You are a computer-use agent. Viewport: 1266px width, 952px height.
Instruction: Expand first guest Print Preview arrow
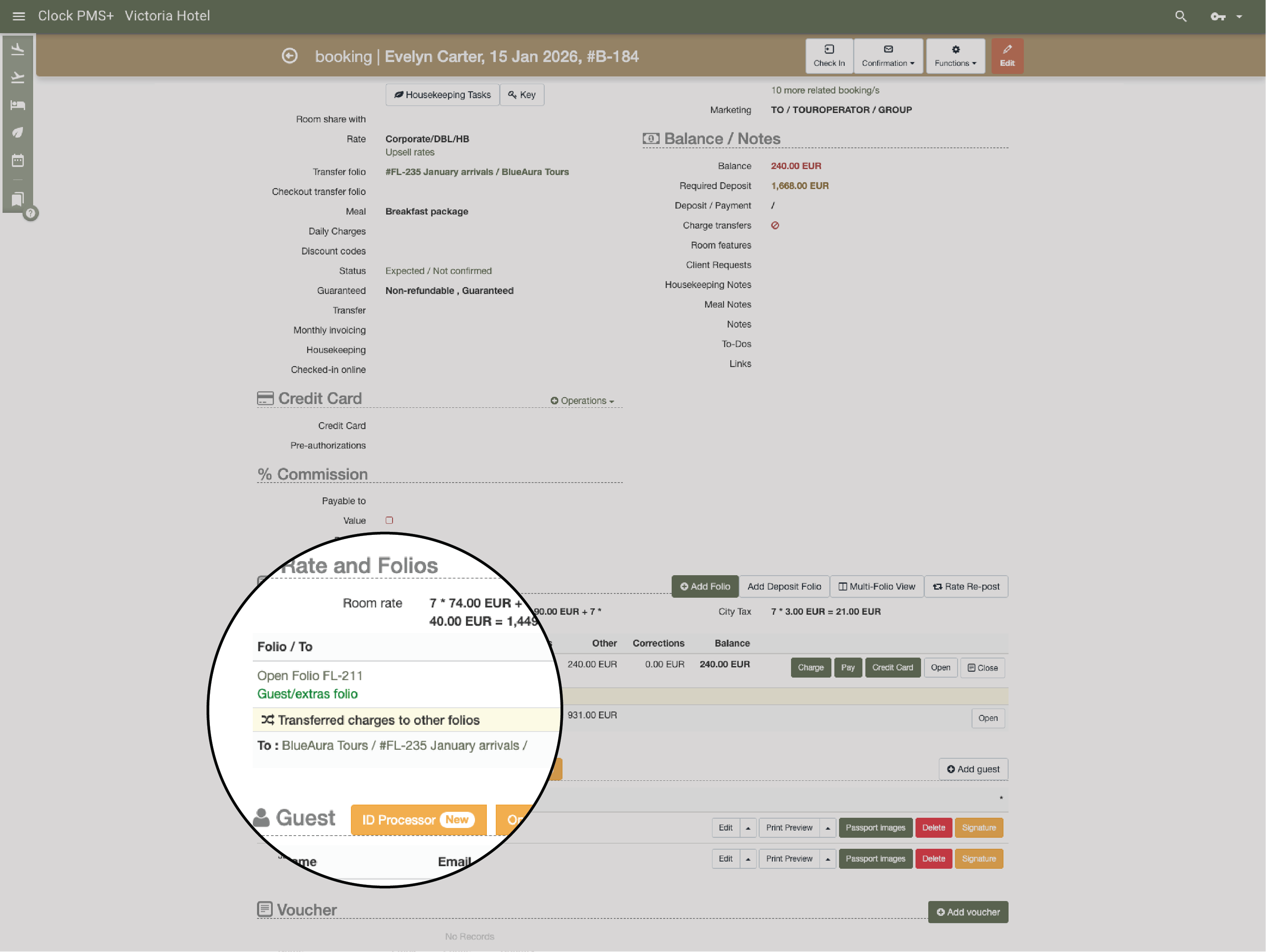(828, 828)
